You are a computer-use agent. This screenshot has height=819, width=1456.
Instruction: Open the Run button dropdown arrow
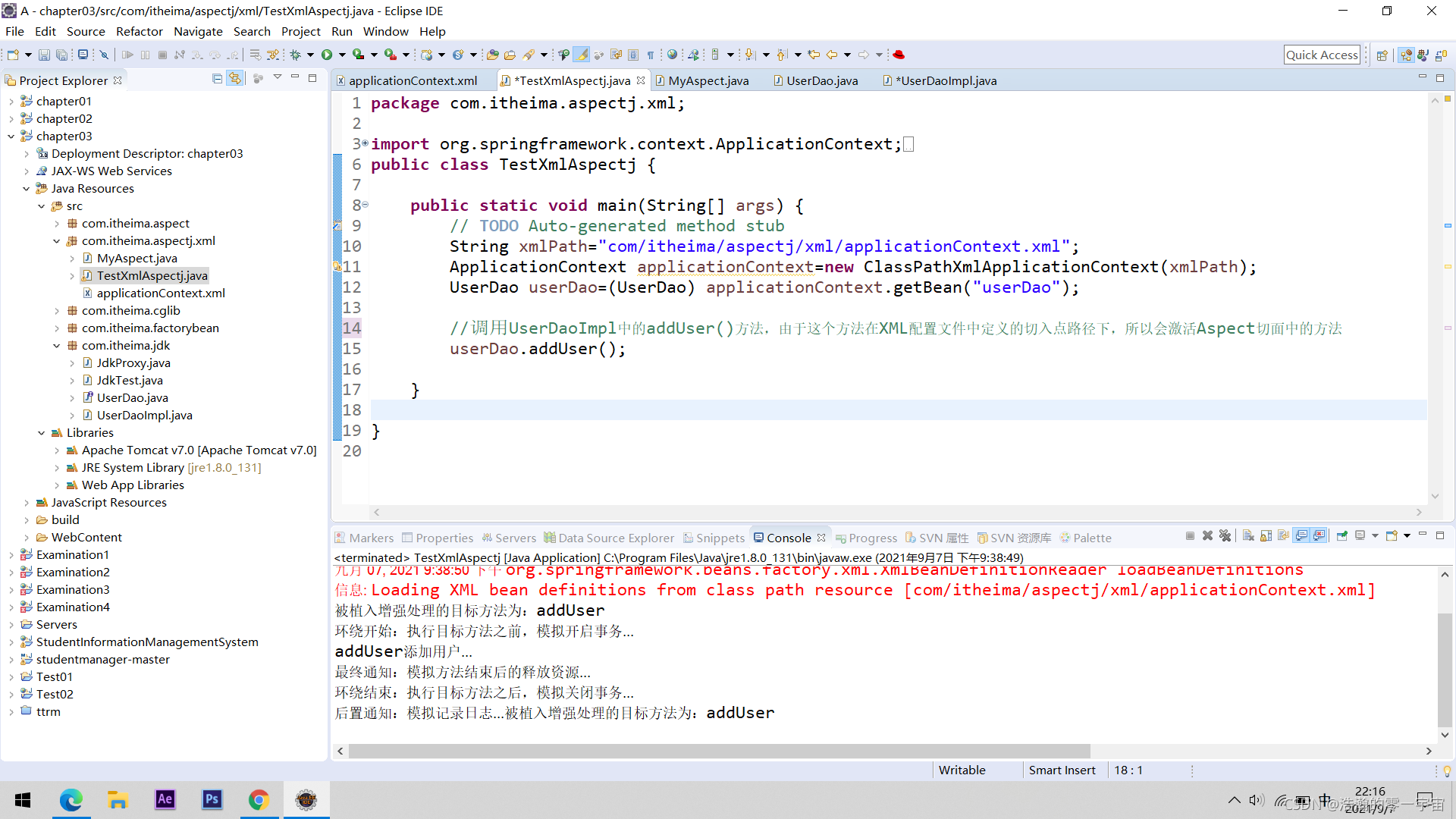point(342,55)
